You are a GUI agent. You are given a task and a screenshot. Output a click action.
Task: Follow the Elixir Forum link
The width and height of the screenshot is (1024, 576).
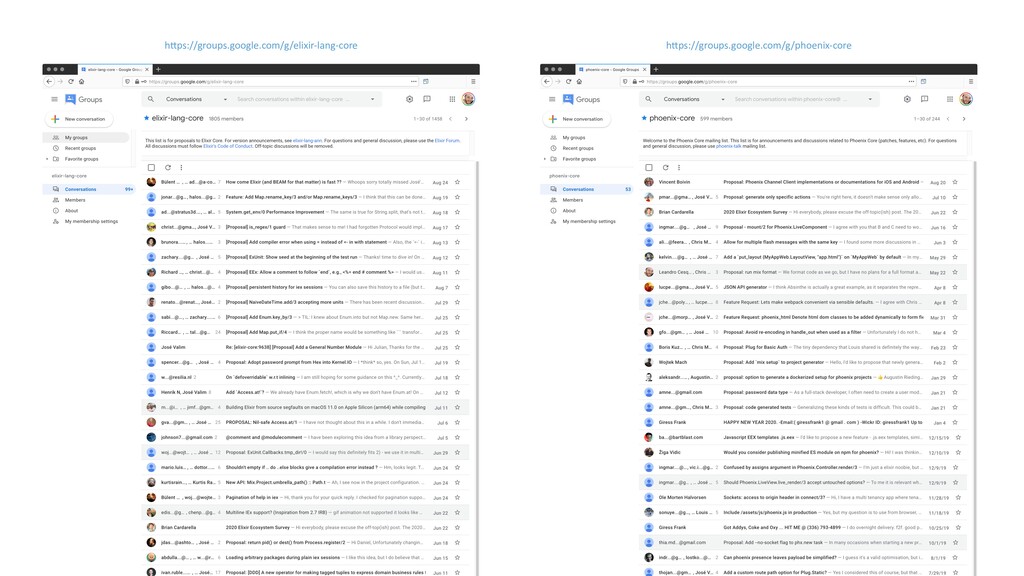447,140
